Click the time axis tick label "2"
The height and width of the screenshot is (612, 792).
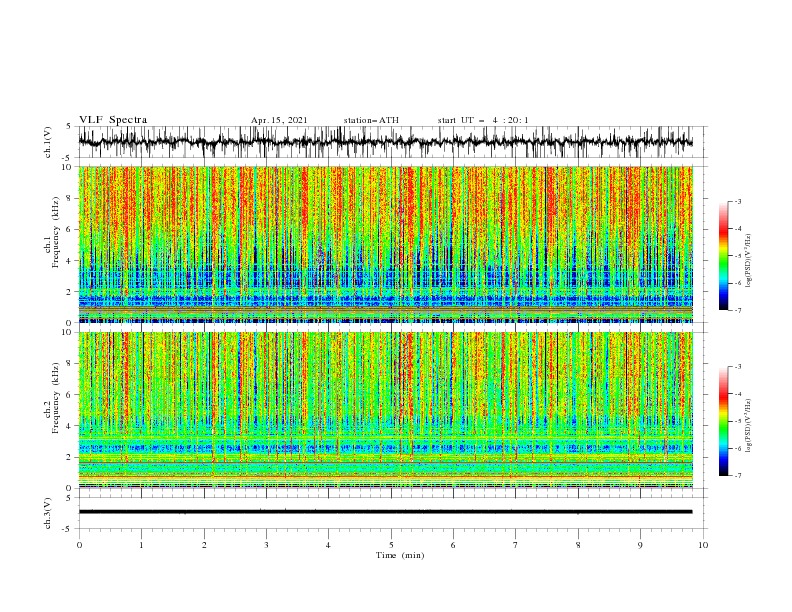[x=204, y=545]
